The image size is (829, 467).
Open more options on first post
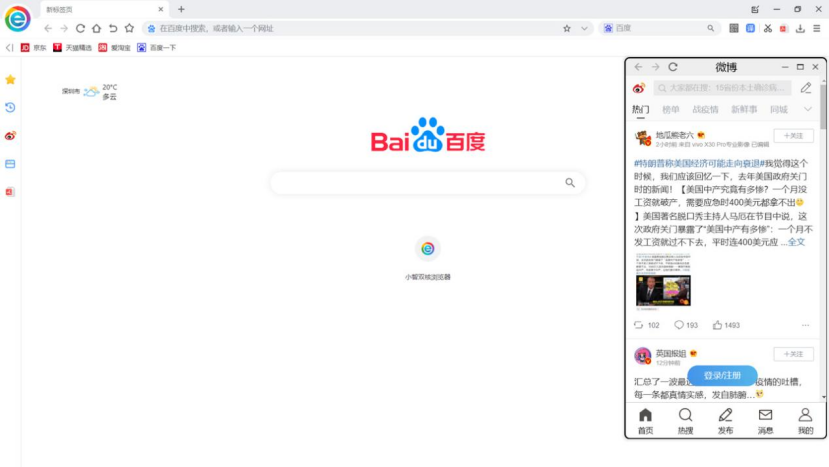point(805,325)
